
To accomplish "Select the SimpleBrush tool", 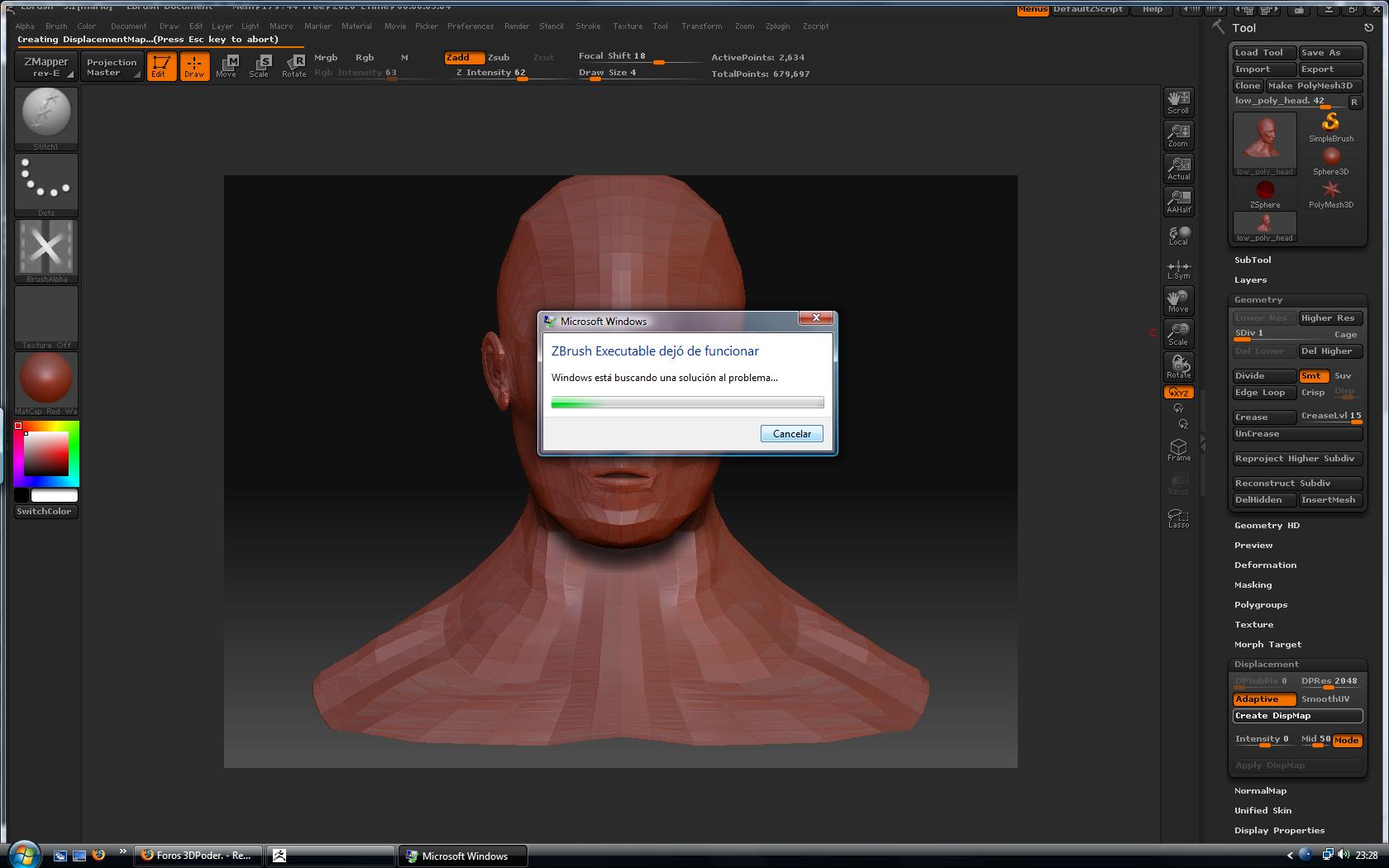I will pyautogui.click(x=1331, y=127).
